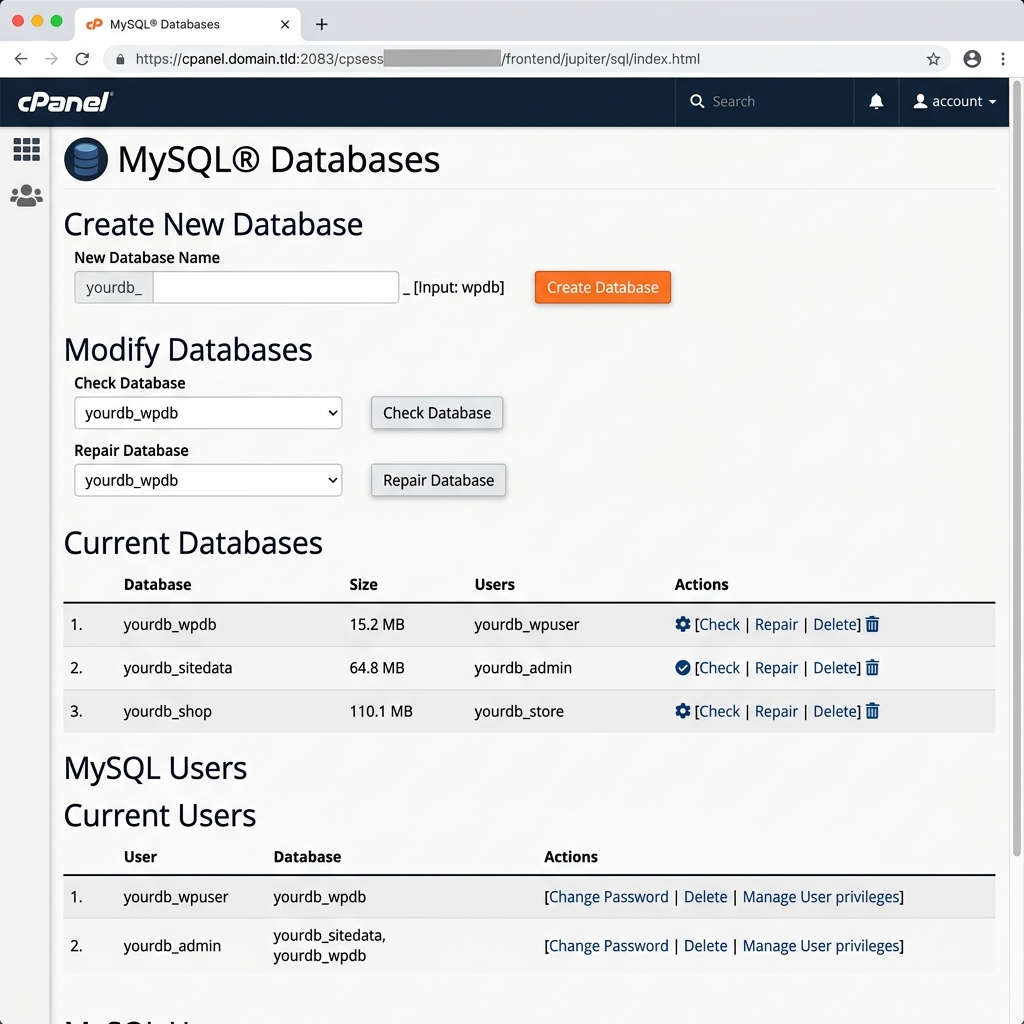Image resolution: width=1024 pixels, height=1024 pixels.
Task: Delete the user yourdb_wpuser
Action: point(705,897)
